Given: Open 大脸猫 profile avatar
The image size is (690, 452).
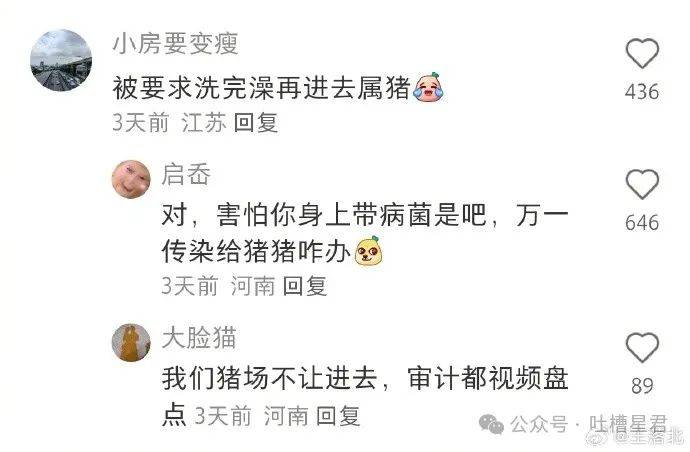Looking at the screenshot, I should pyautogui.click(x=131, y=343).
